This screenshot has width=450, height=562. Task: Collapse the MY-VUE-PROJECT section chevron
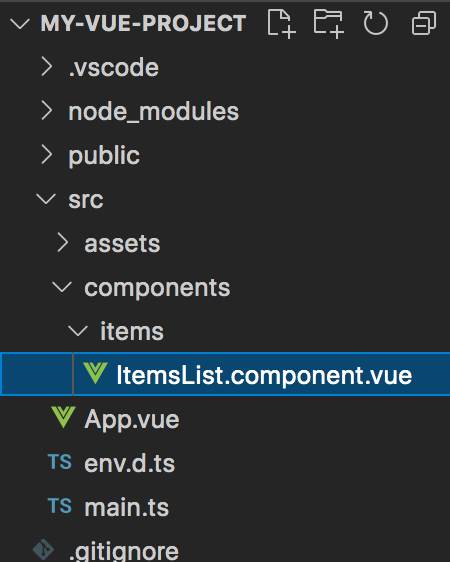20,24
